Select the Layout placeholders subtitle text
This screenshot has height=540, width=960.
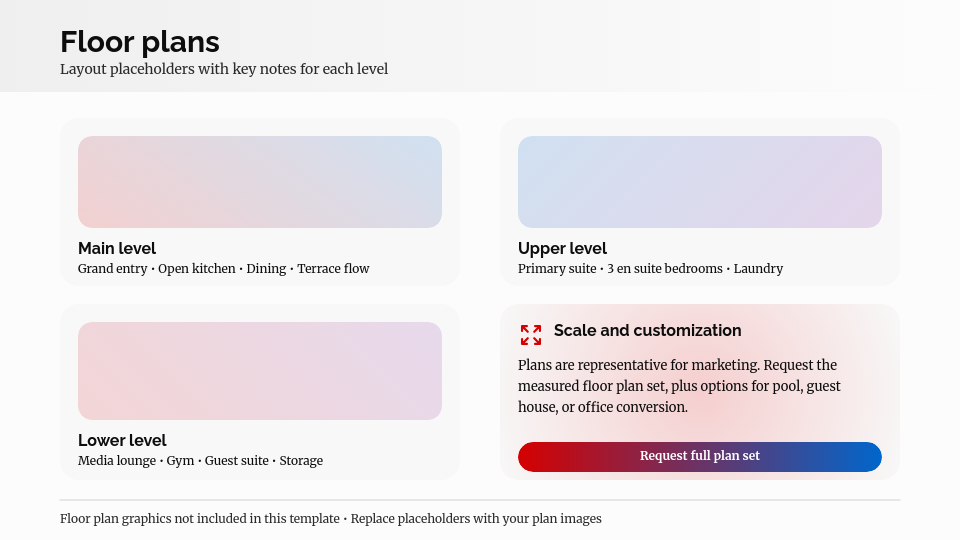tap(224, 70)
